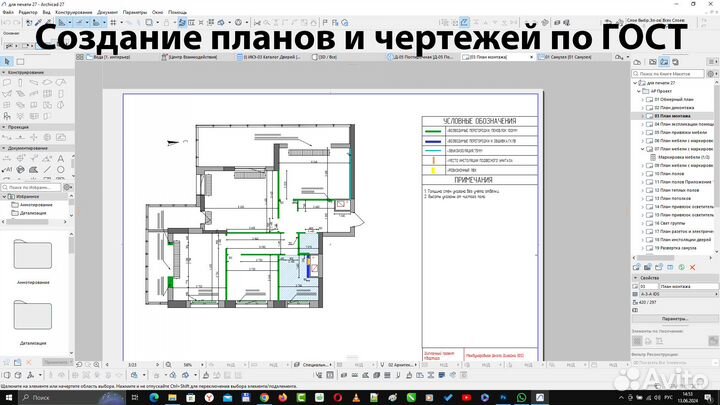Image resolution: width=720 pixels, height=405 pixels.
Task: Select the Arrow selection tool
Action: (7, 62)
